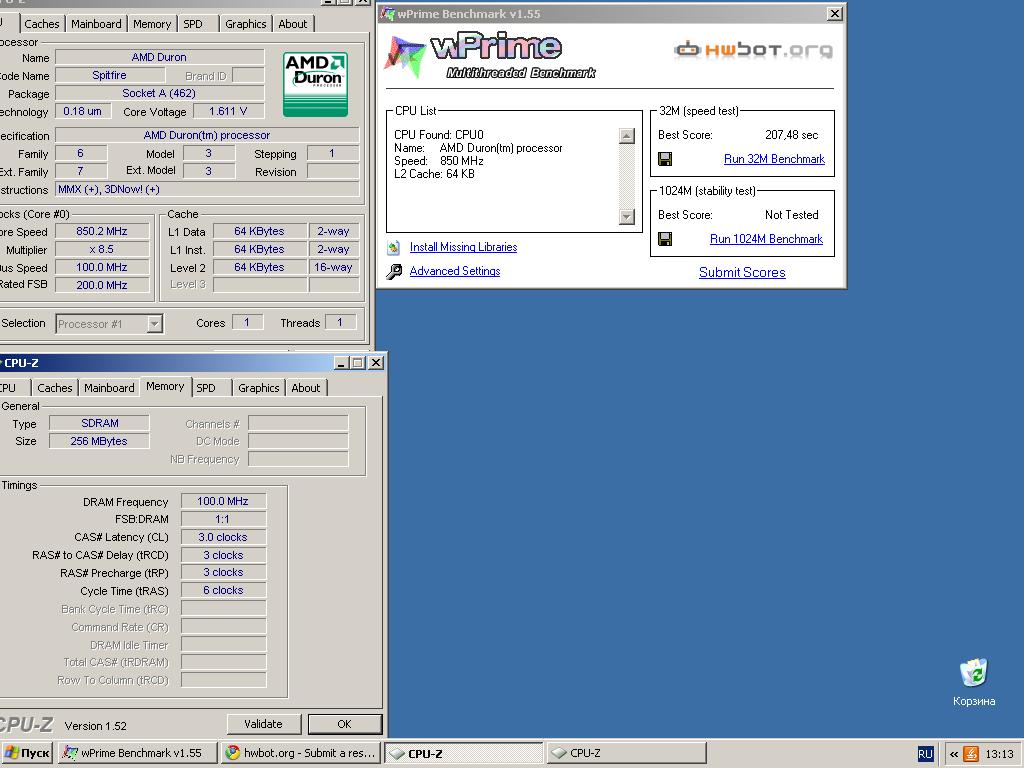Image resolution: width=1024 pixels, height=768 pixels.
Task: Open the About tab in lower CPU-Z window
Action: pyautogui.click(x=306, y=388)
